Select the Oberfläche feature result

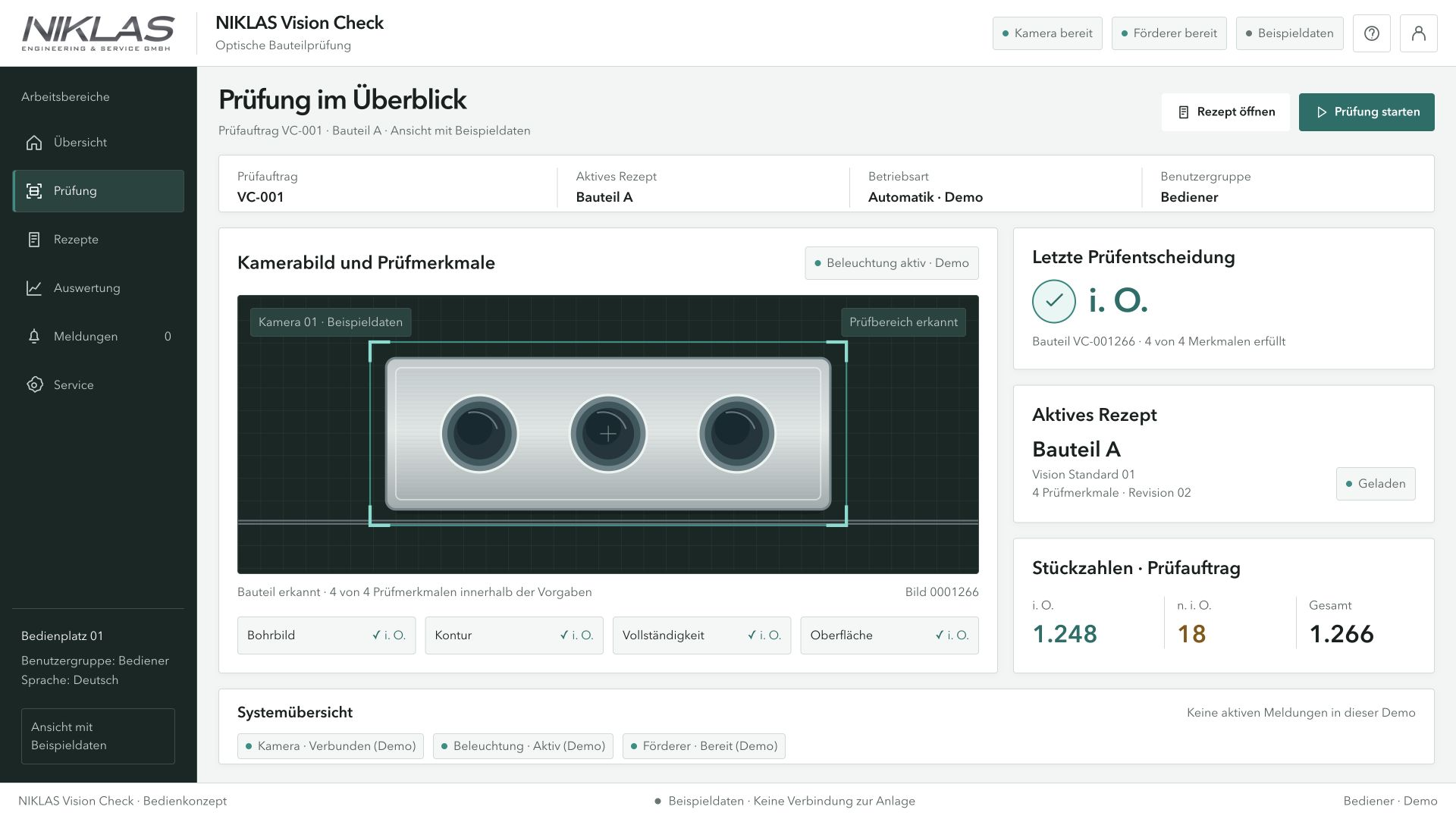(889, 635)
